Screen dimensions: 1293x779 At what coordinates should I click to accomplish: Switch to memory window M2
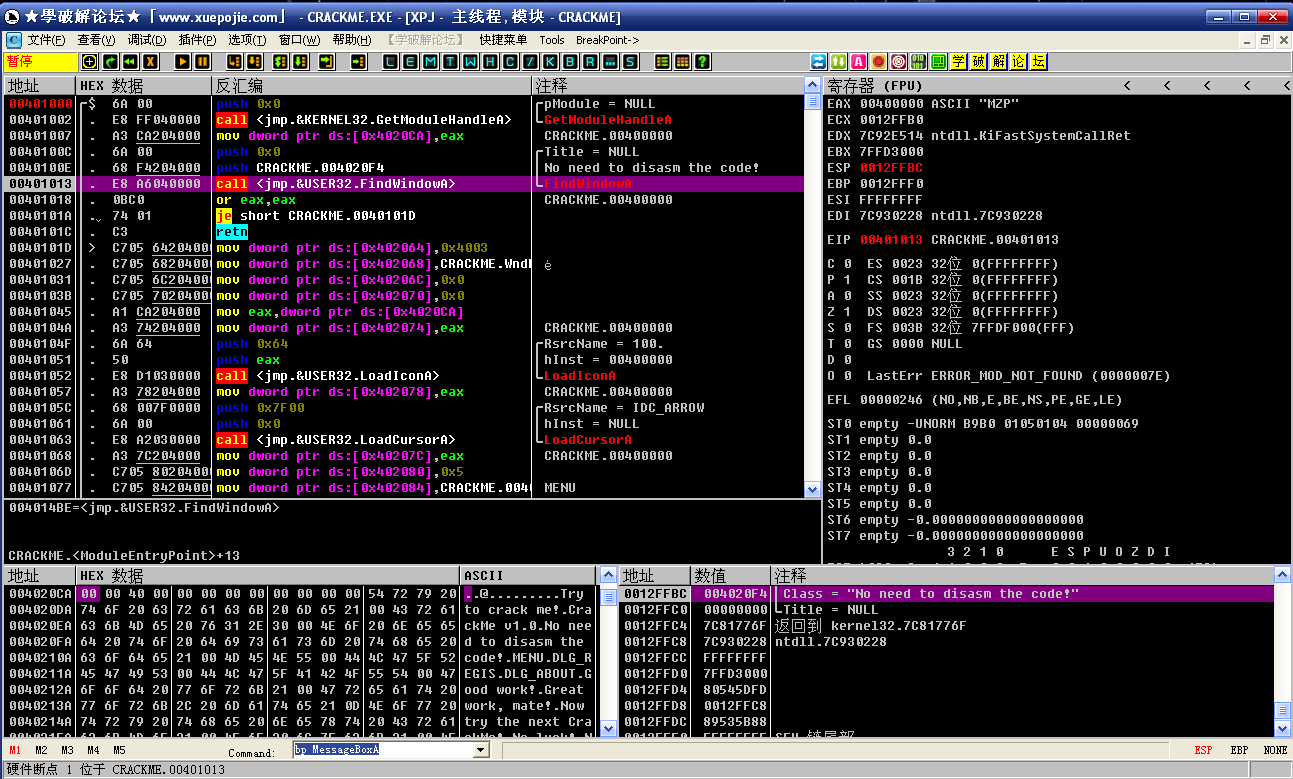coord(41,750)
